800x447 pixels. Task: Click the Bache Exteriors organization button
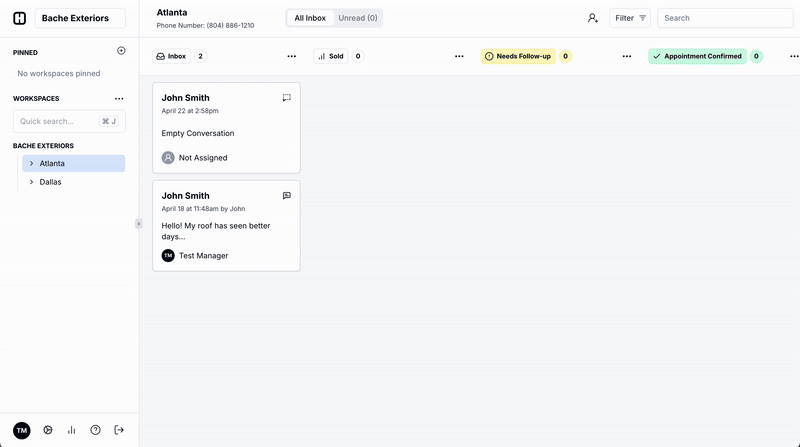pos(80,18)
